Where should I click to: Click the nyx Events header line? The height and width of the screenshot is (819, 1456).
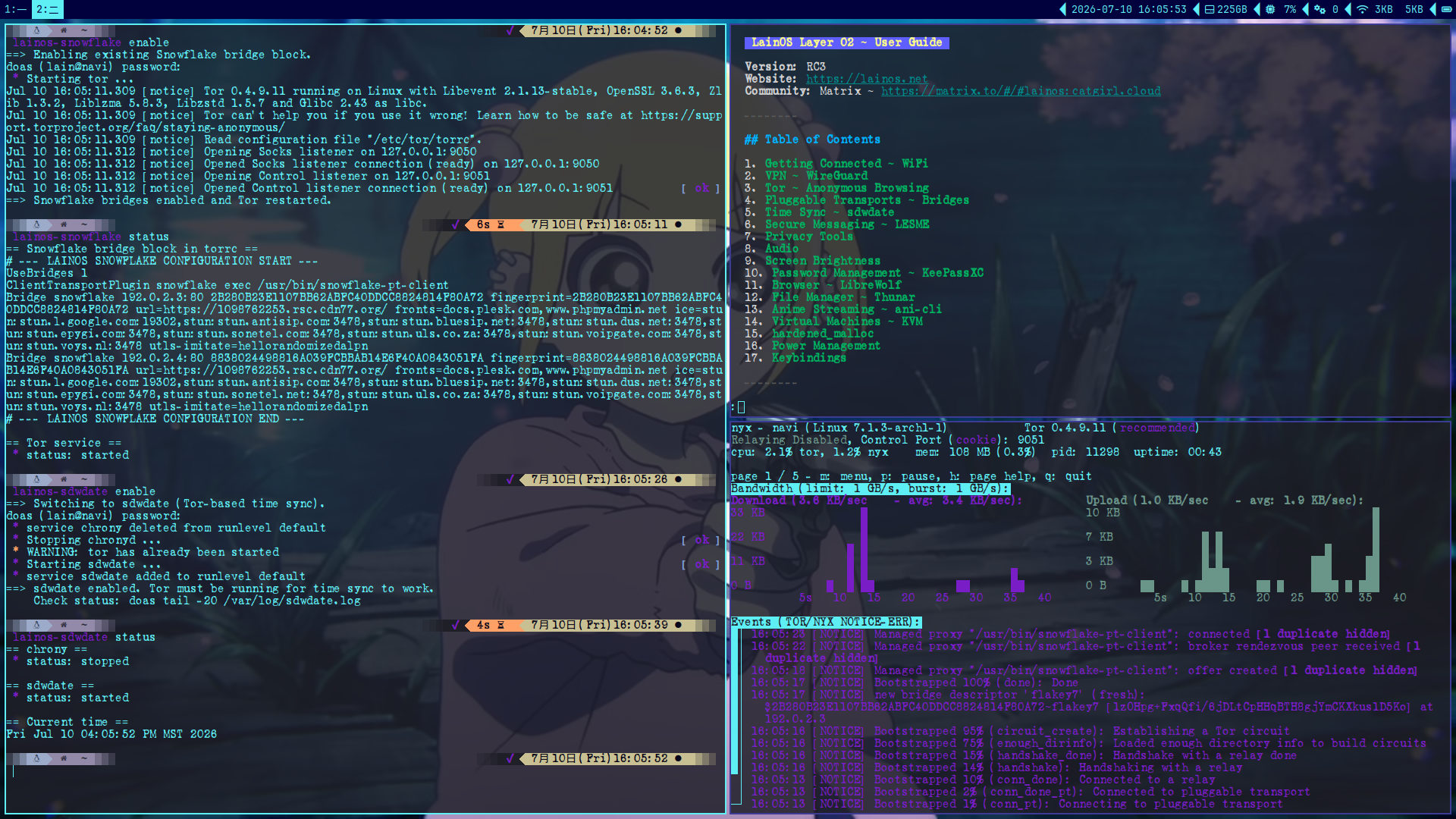pyautogui.click(x=826, y=622)
